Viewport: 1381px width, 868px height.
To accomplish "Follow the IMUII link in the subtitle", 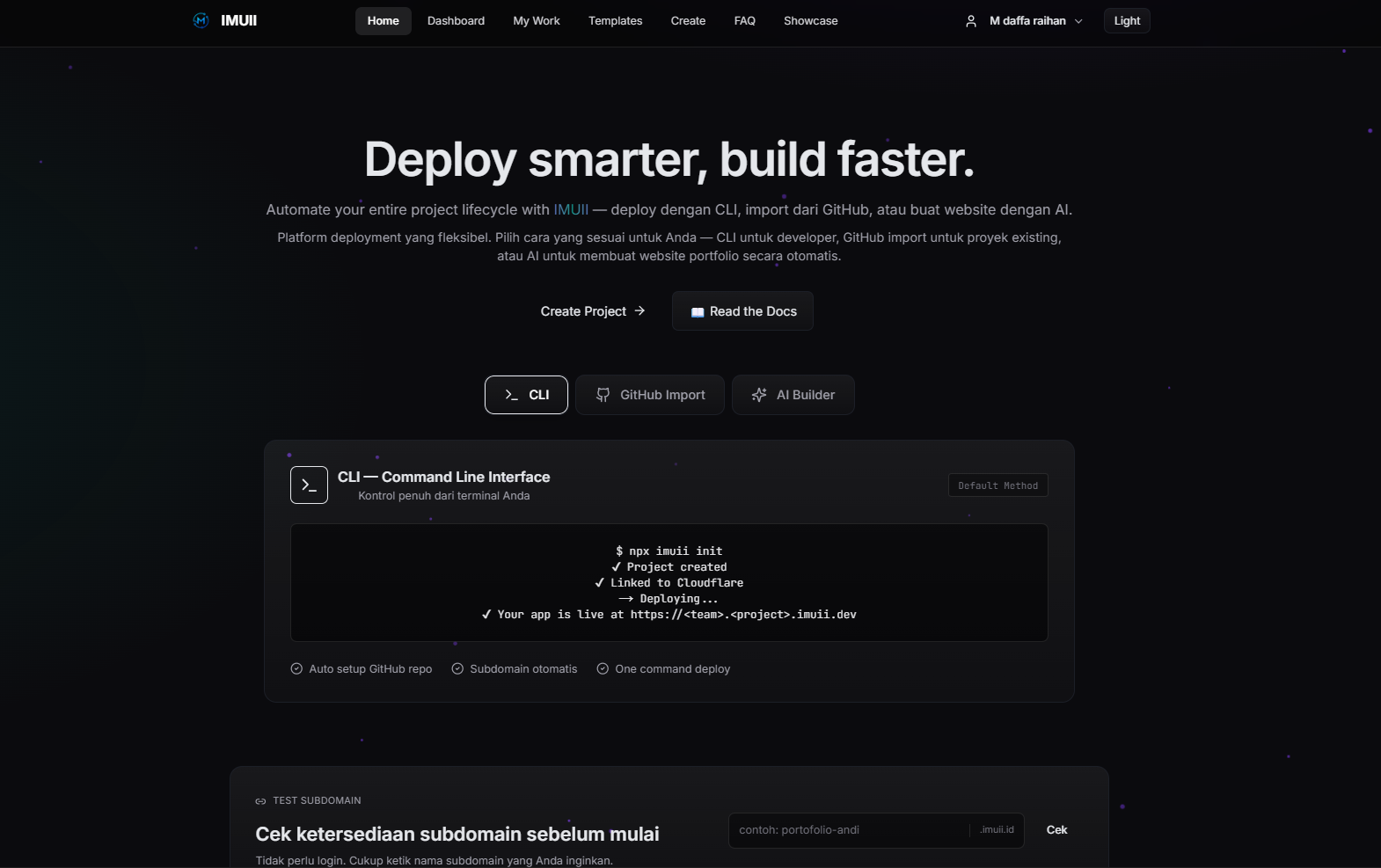I will [x=571, y=209].
